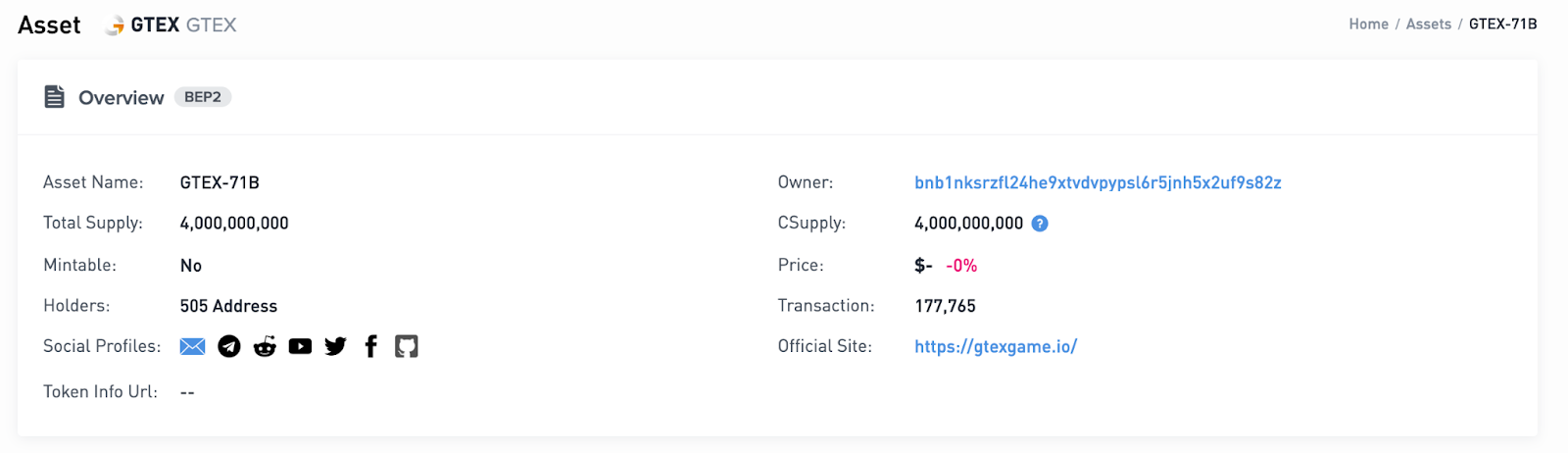Open the YouTube channel icon

coord(300,346)
